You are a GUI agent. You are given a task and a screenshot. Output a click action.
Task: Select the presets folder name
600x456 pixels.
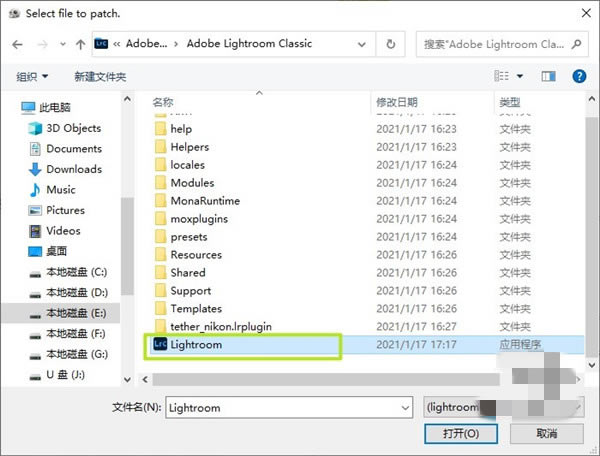pyautogui.click(x=189, y=237)
